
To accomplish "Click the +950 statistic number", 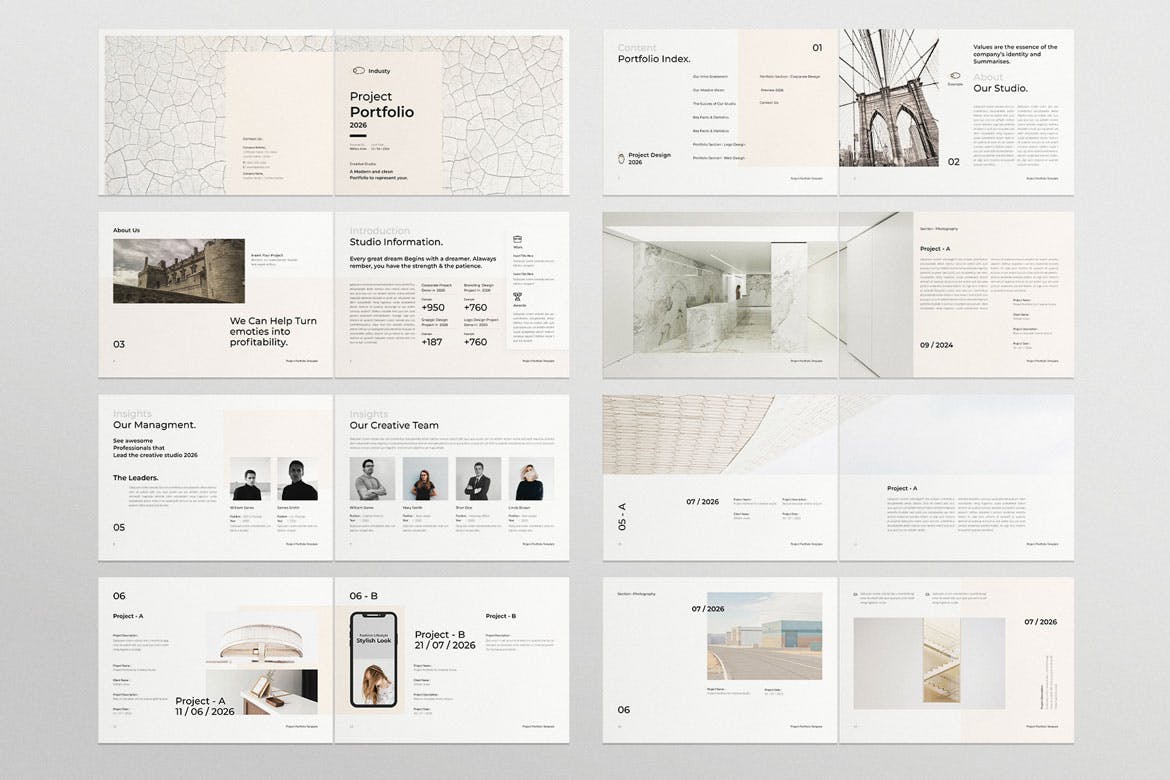I will (433, 308).
